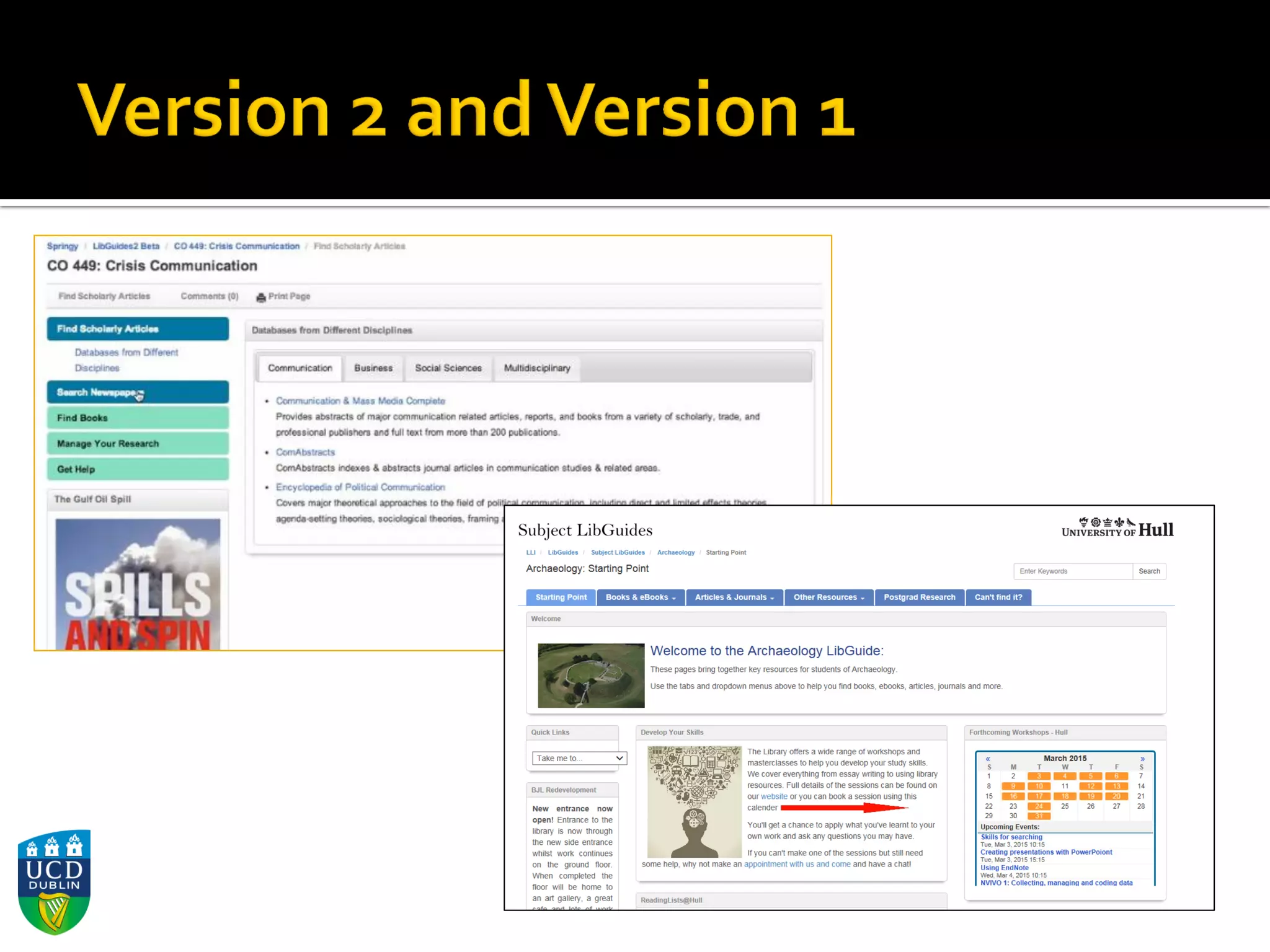
Task: Click the Search button beside keywords
Action: coord(1148,571)
